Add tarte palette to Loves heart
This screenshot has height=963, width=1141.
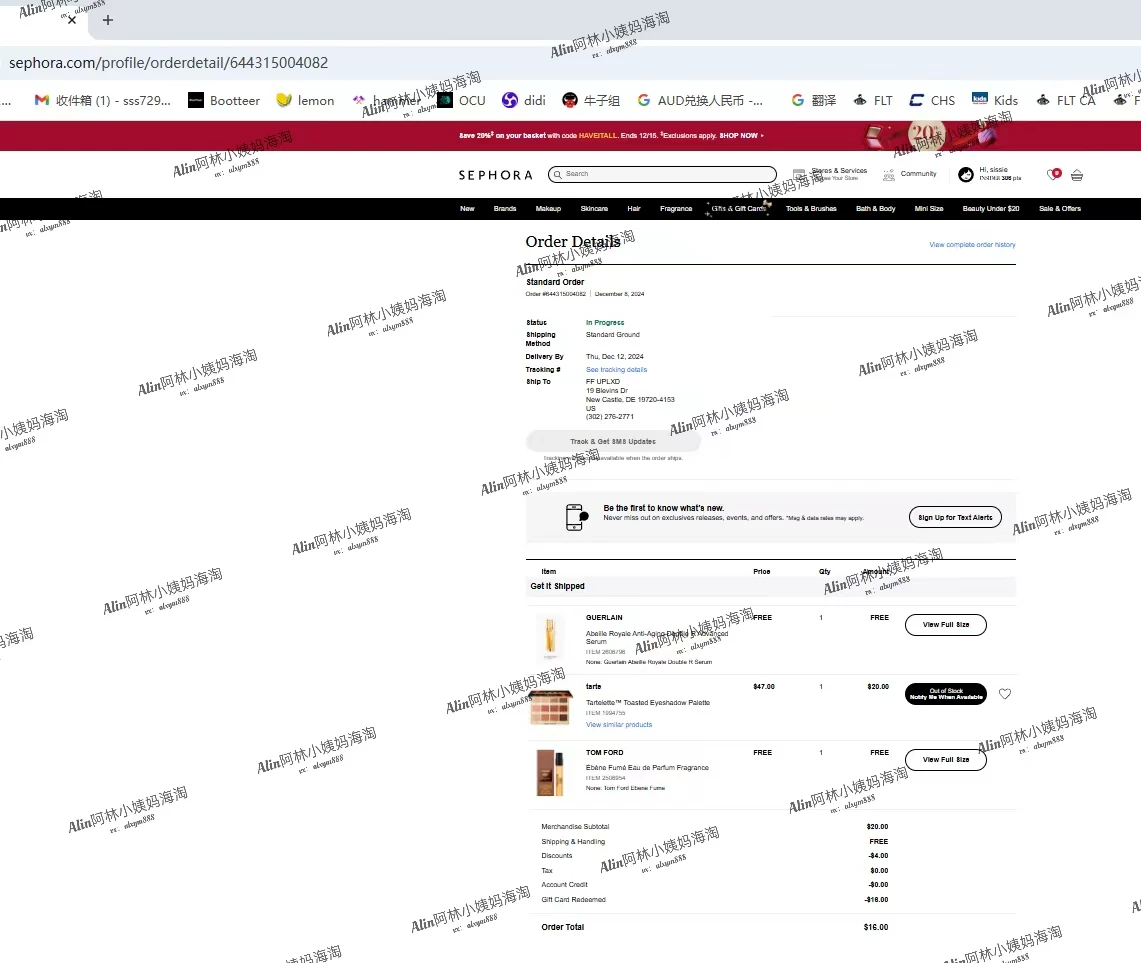[x=1005, y=694]
